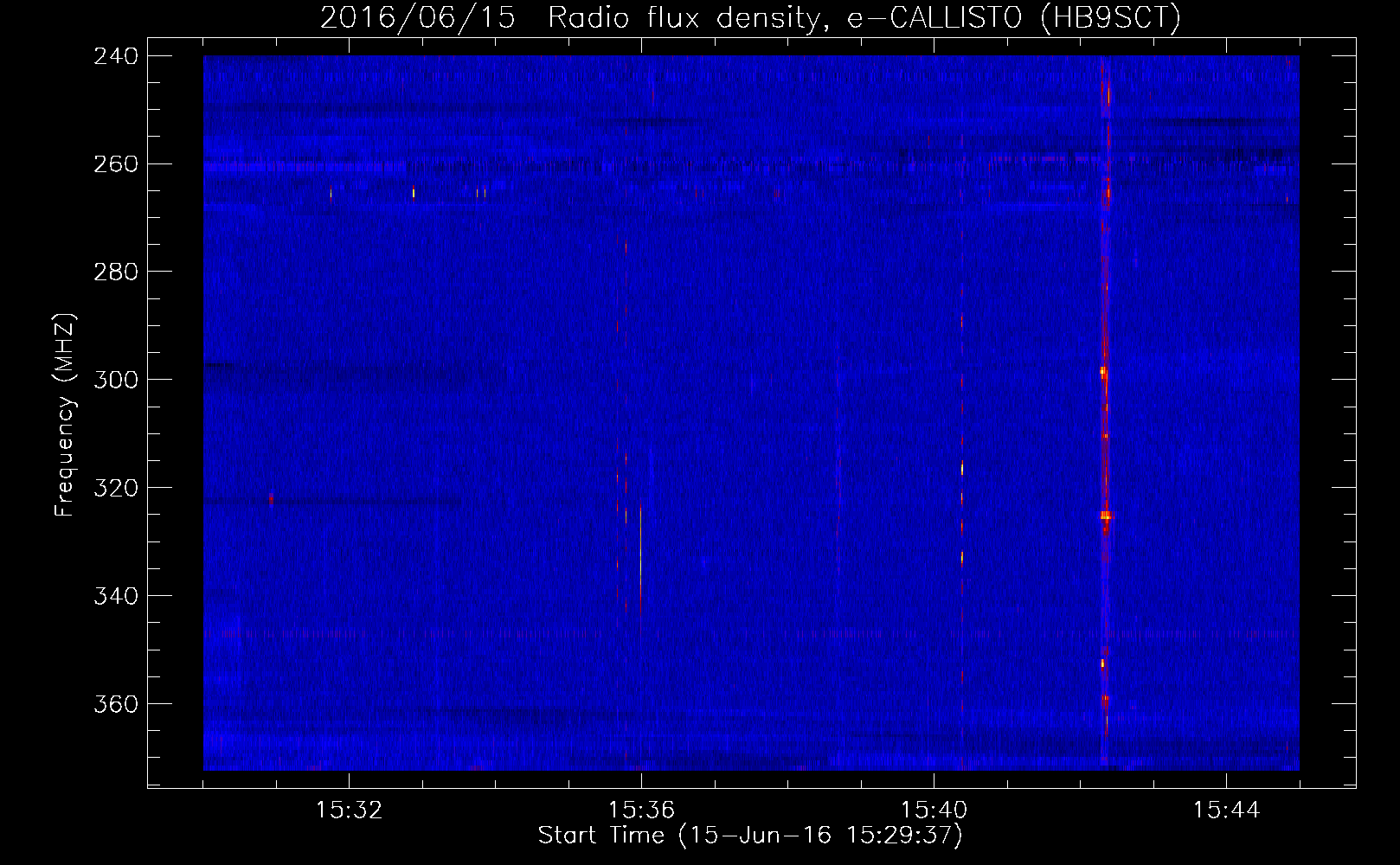Click the bright burst spot near 325 MHz

point(1106,516)
